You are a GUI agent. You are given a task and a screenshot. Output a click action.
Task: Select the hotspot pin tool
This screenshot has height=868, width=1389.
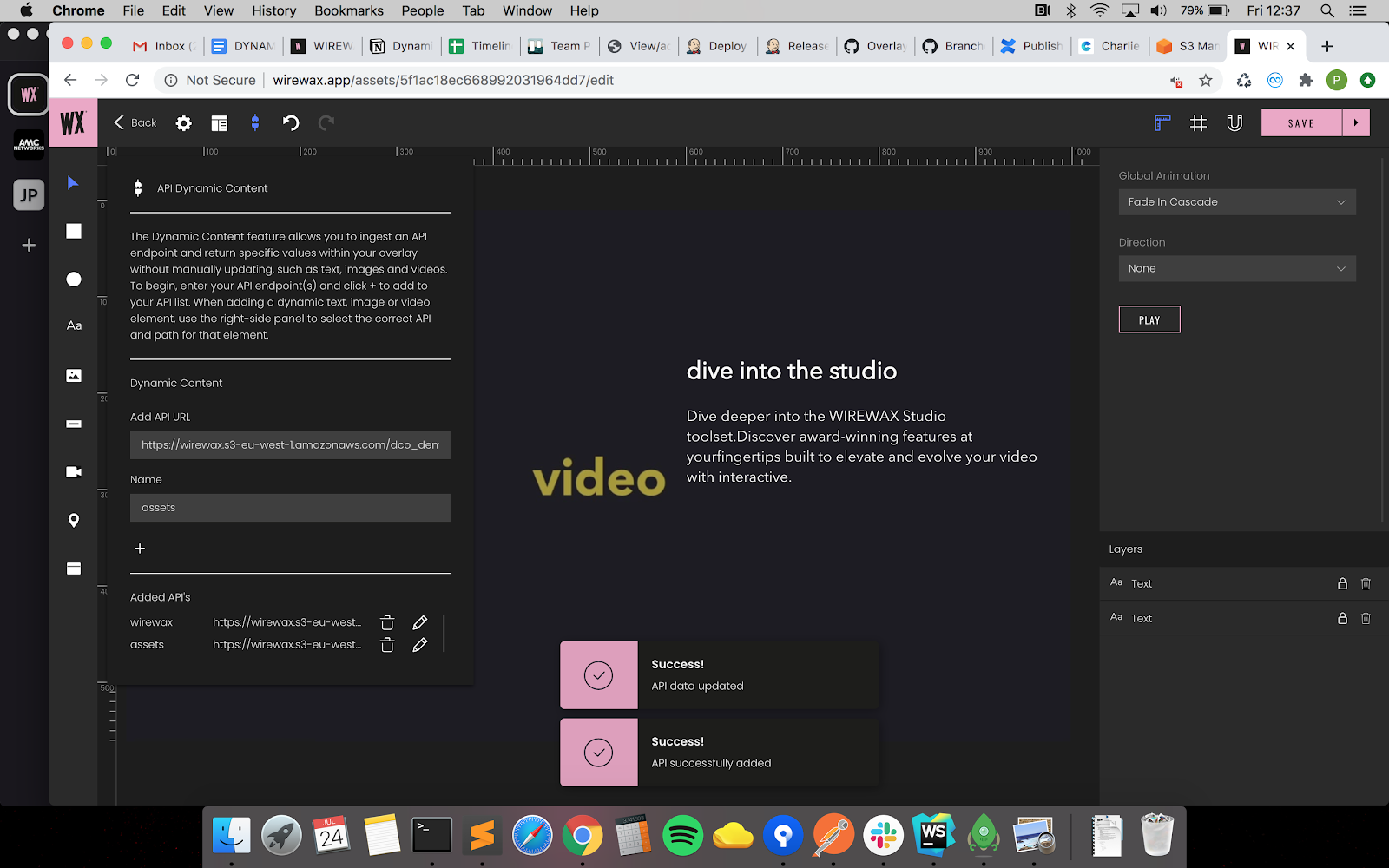coord(74,520)
